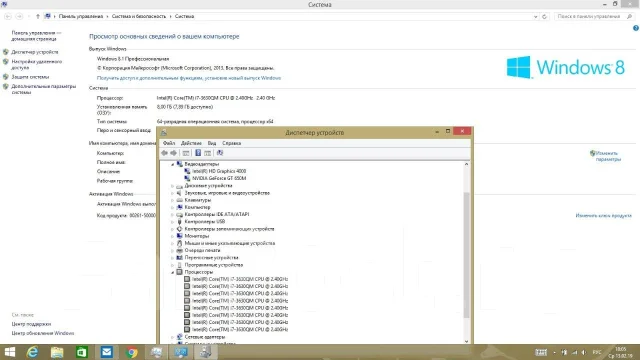The width and height of the screenshot is (640, 360).
Task: Click Изменить ключ продукта link
Action: [603, 216]
